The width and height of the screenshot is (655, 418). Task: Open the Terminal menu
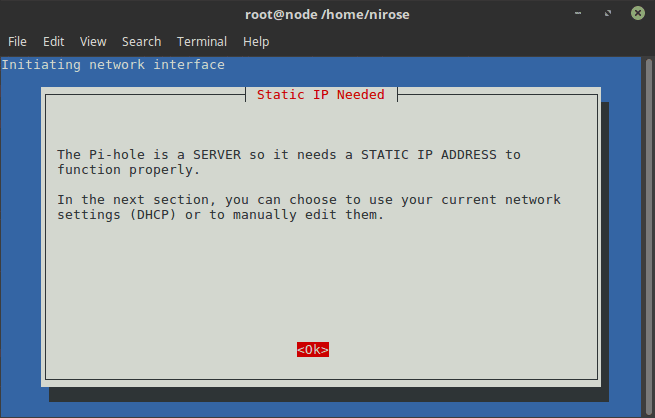coord(202,42)
